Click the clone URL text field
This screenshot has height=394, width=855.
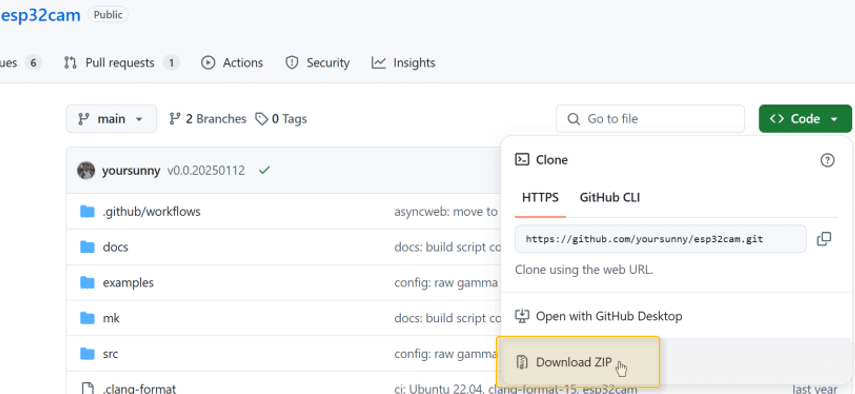(x=661, y=239)
